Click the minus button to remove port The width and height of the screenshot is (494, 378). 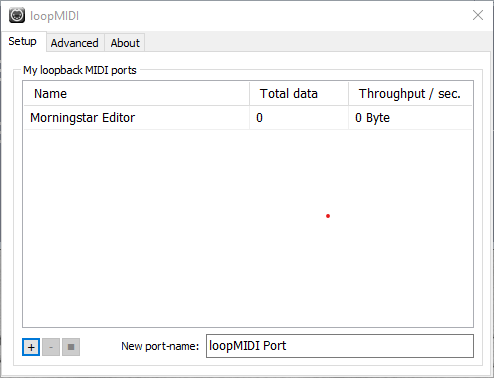(x=51, y=347)
